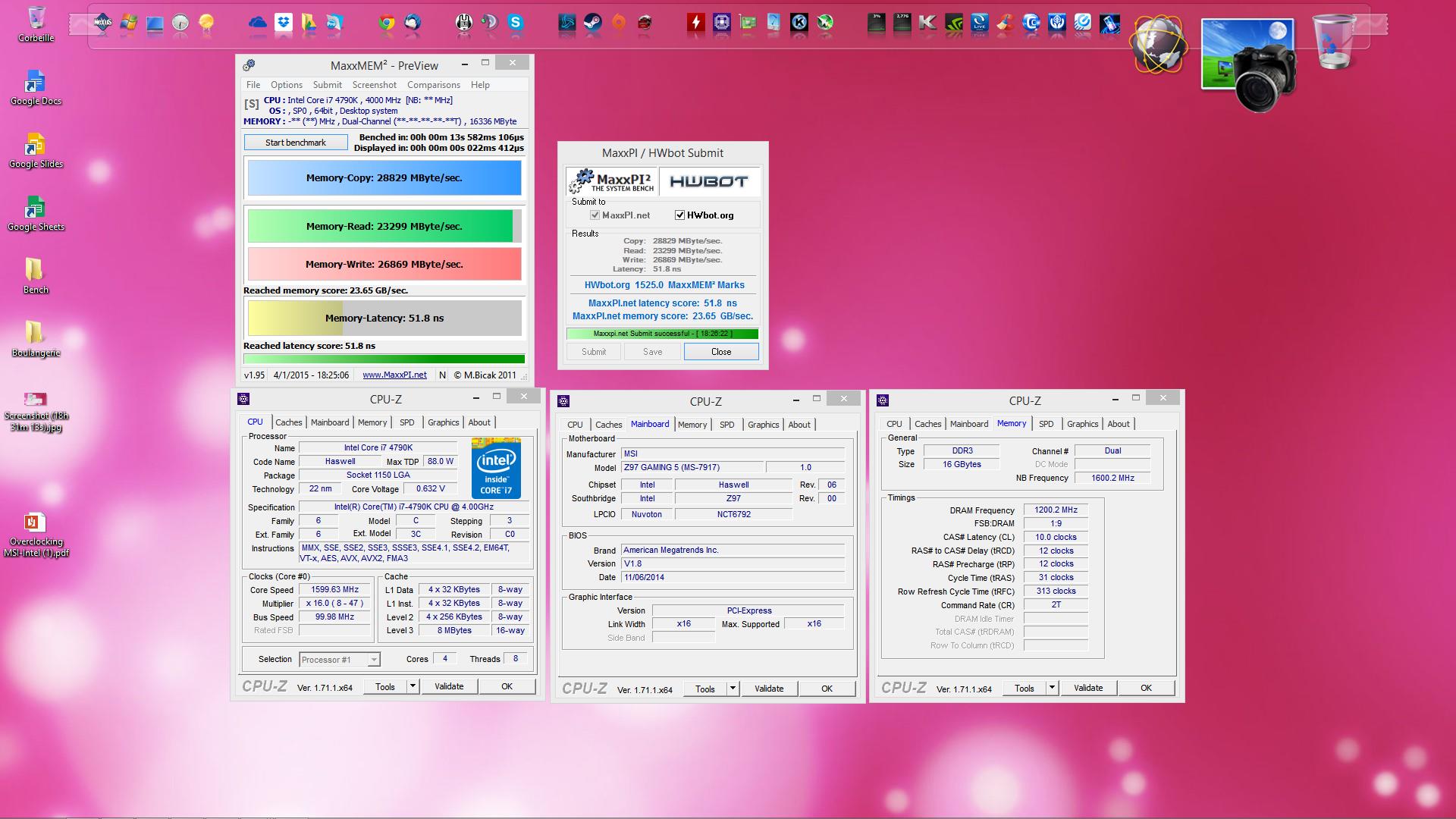Expand Tools arrow in Mainboard CPU-Z window

point(733,689)
